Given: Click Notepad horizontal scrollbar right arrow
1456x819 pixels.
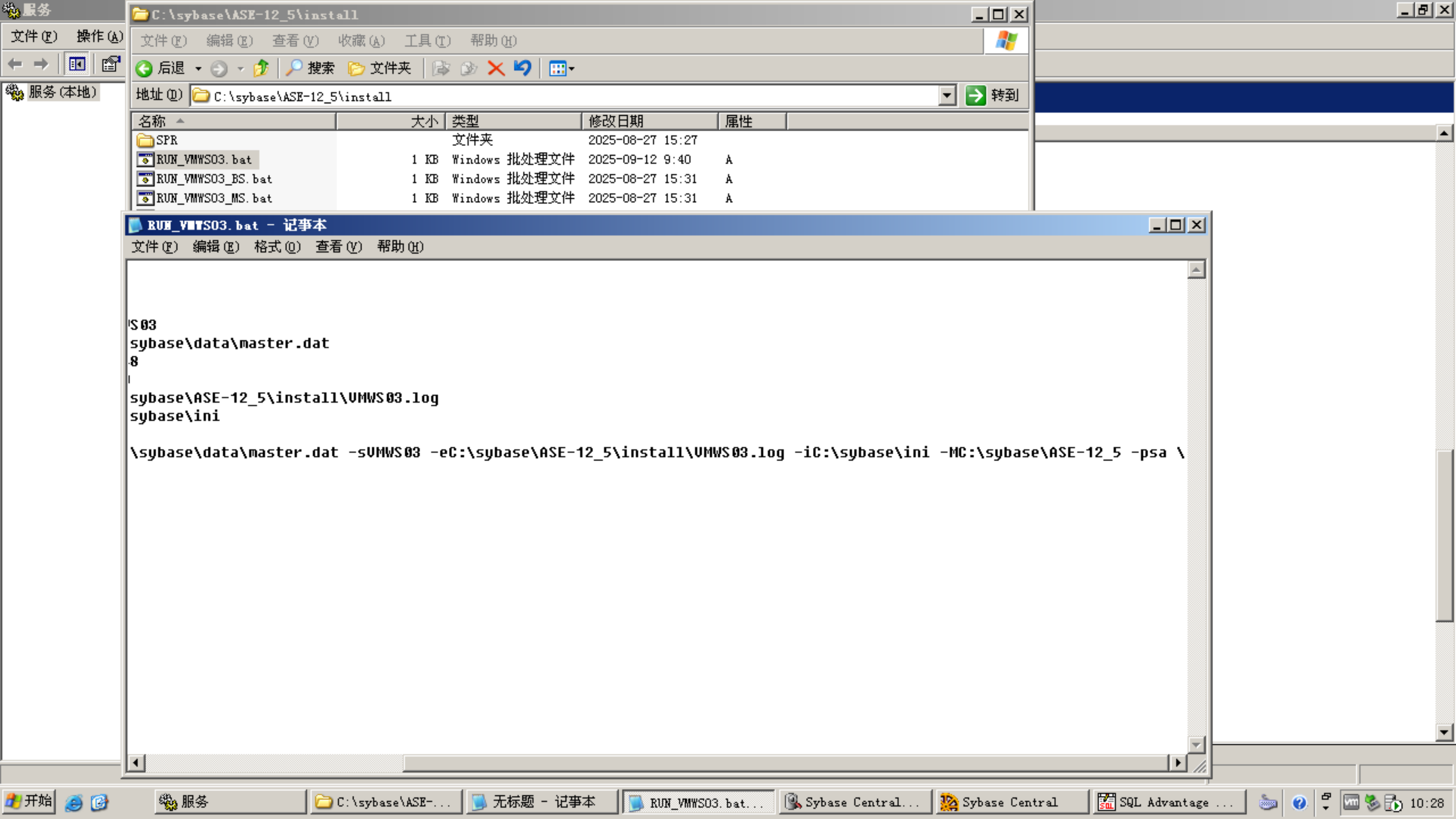Looking at the screenshot, I should tap(1177, 762).
